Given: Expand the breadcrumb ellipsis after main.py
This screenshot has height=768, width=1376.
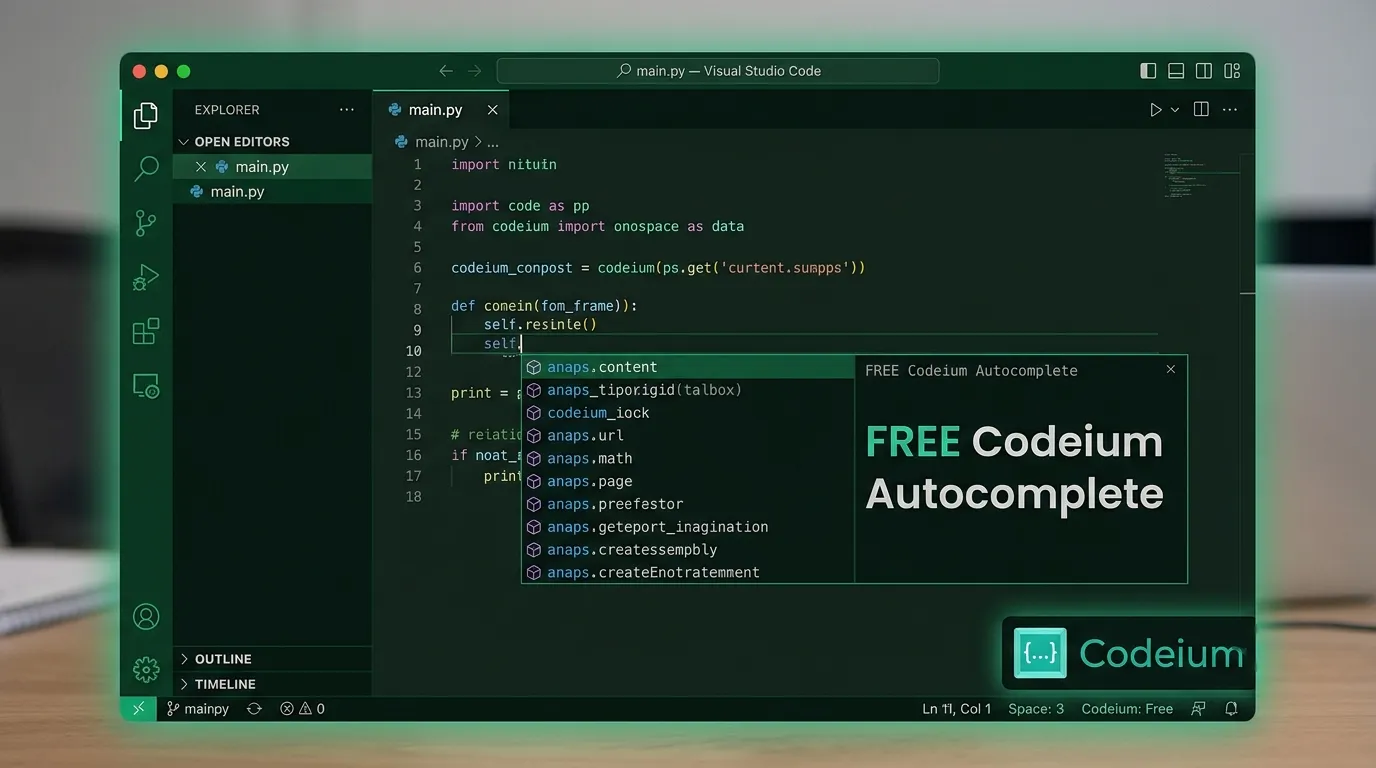Looking at the screenshot, I should tap(493, 143).
